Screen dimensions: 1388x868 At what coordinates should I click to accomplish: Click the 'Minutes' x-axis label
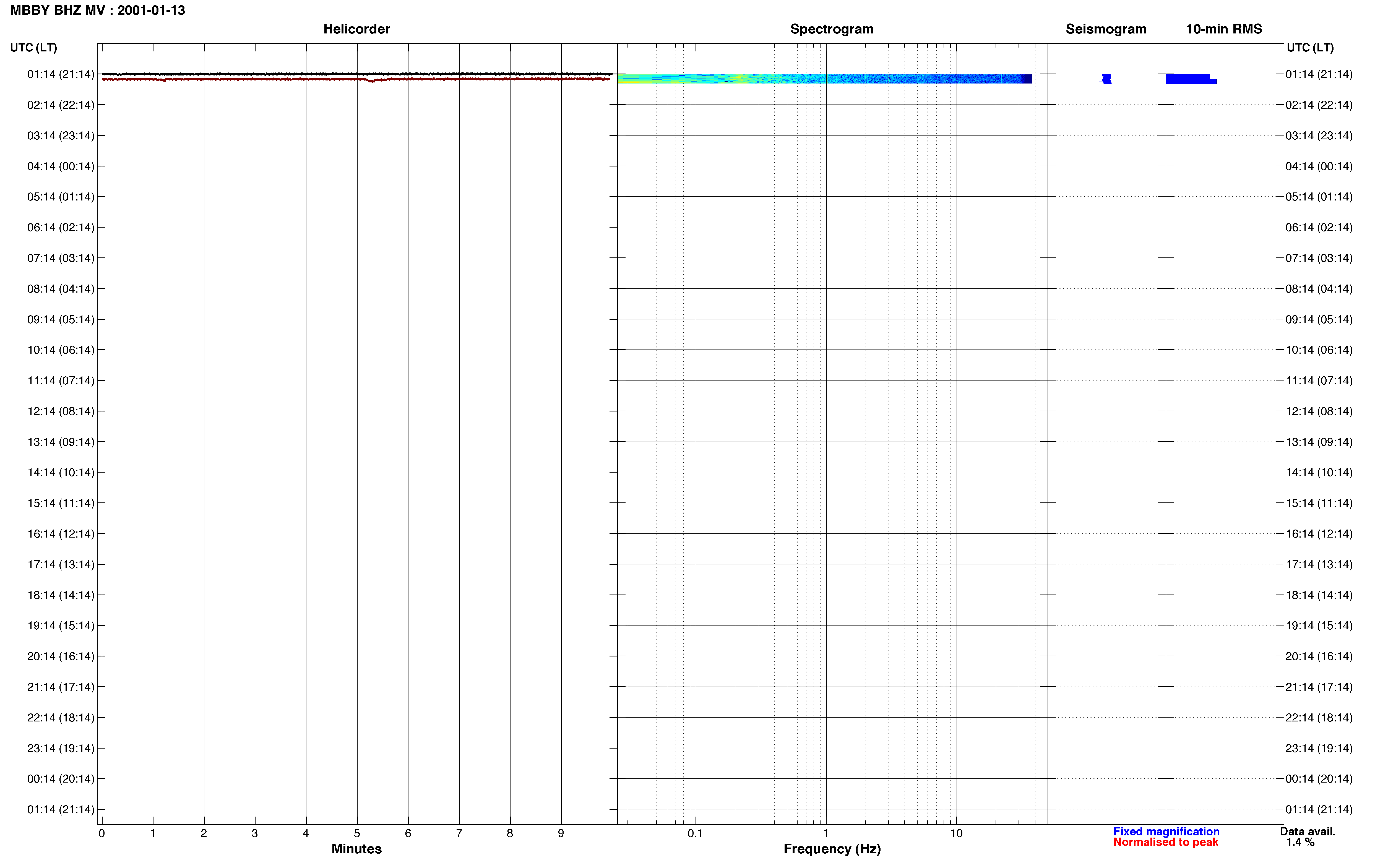[356, 849]
